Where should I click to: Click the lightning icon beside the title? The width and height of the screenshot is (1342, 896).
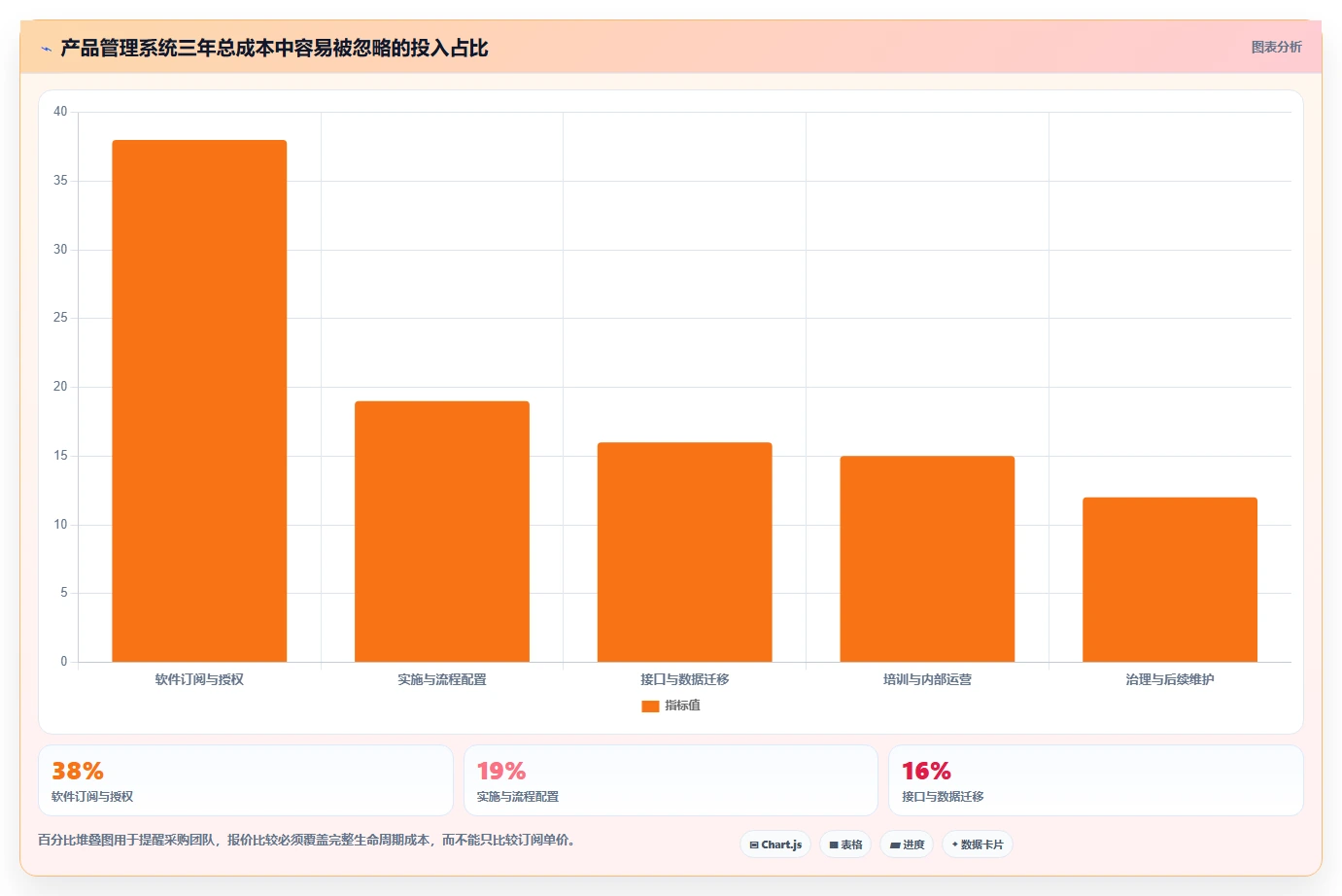[46, 49]
